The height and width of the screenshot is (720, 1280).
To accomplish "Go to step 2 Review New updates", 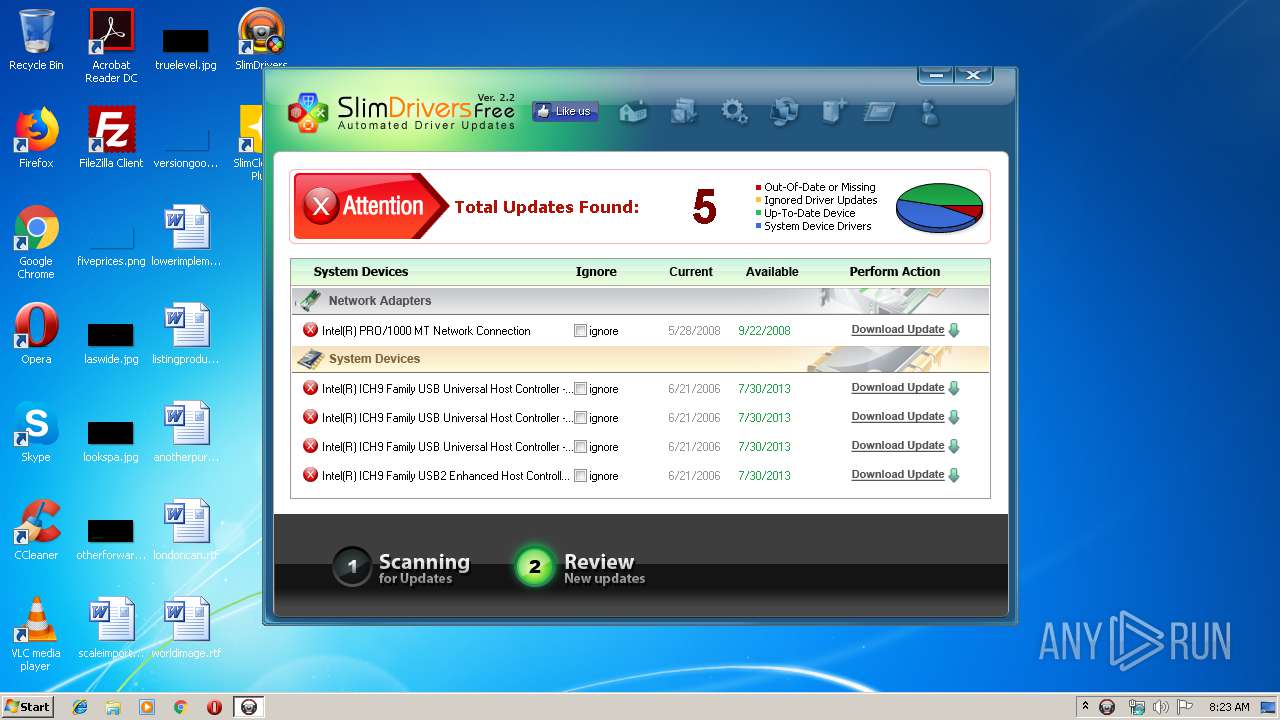I will click(x=580, y=567).
